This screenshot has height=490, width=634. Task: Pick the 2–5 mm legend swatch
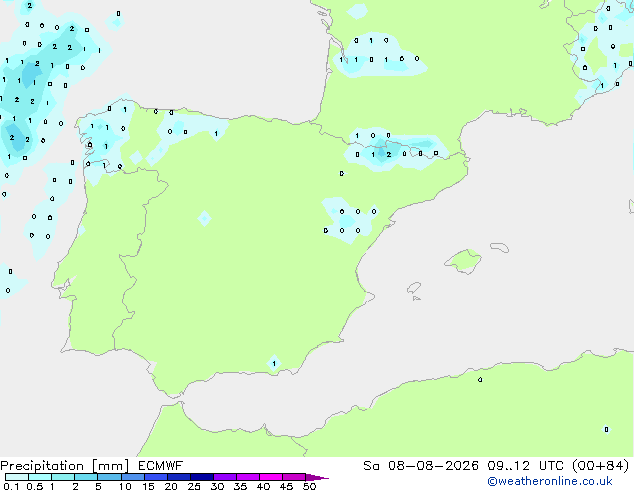(86, 477)
